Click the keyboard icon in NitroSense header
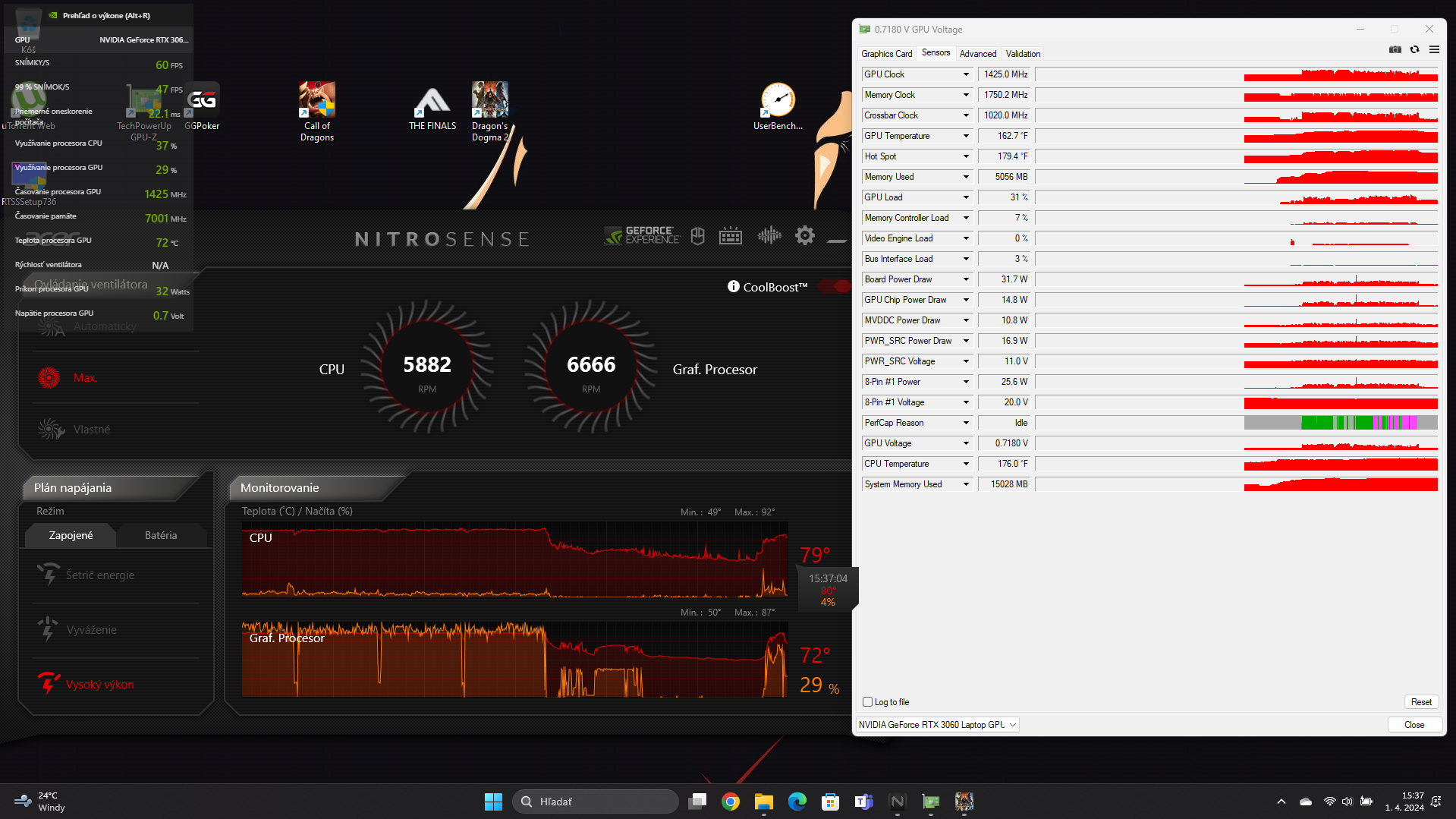The image size is (1456, 819). coord(731,236)
